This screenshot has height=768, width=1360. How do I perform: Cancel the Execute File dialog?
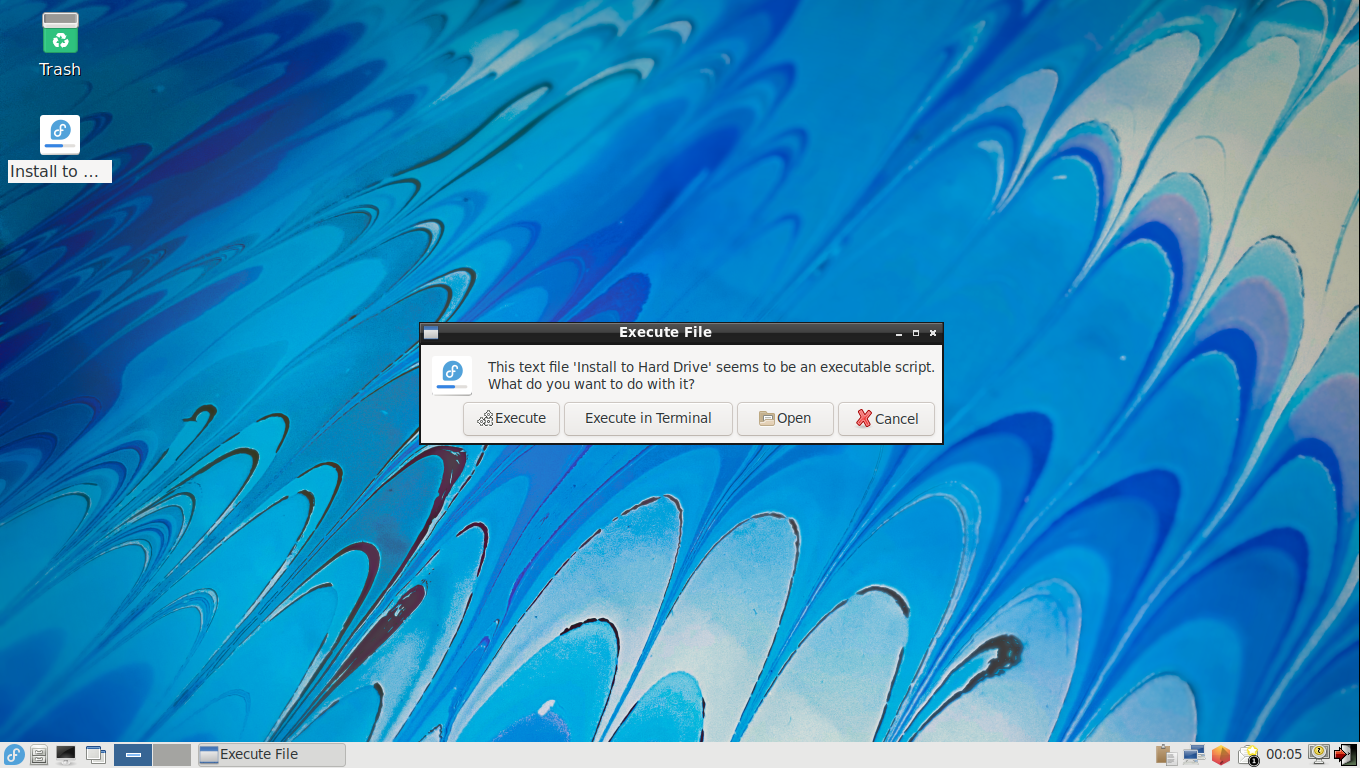[x=886, y=419]
